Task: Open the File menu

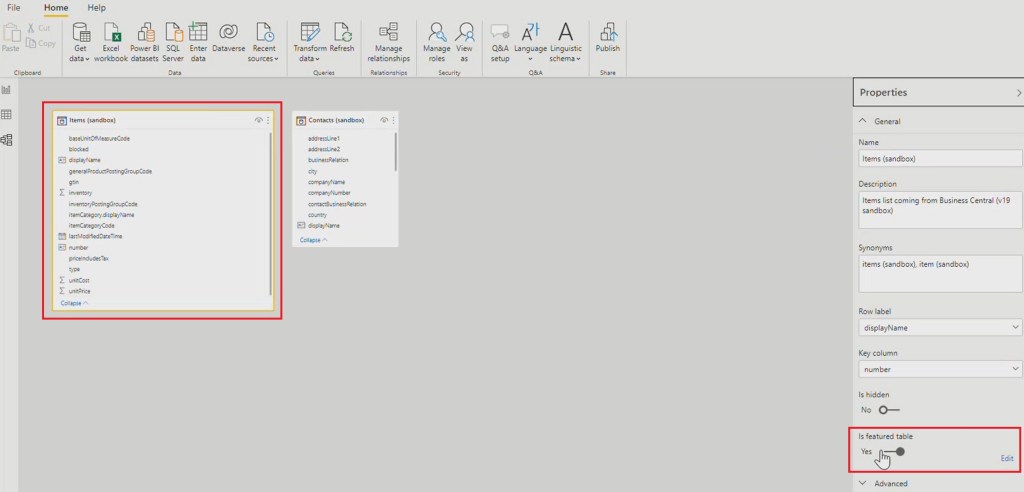Action: (x=14, y=7)
